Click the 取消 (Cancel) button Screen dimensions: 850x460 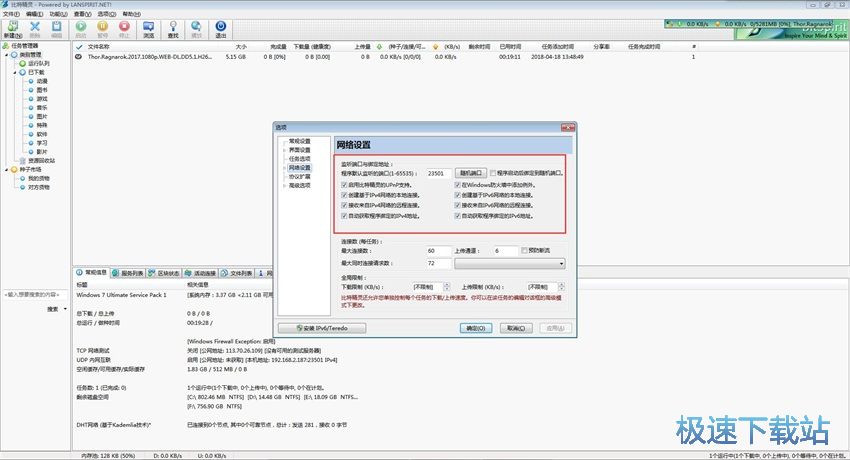click(516, 328)
